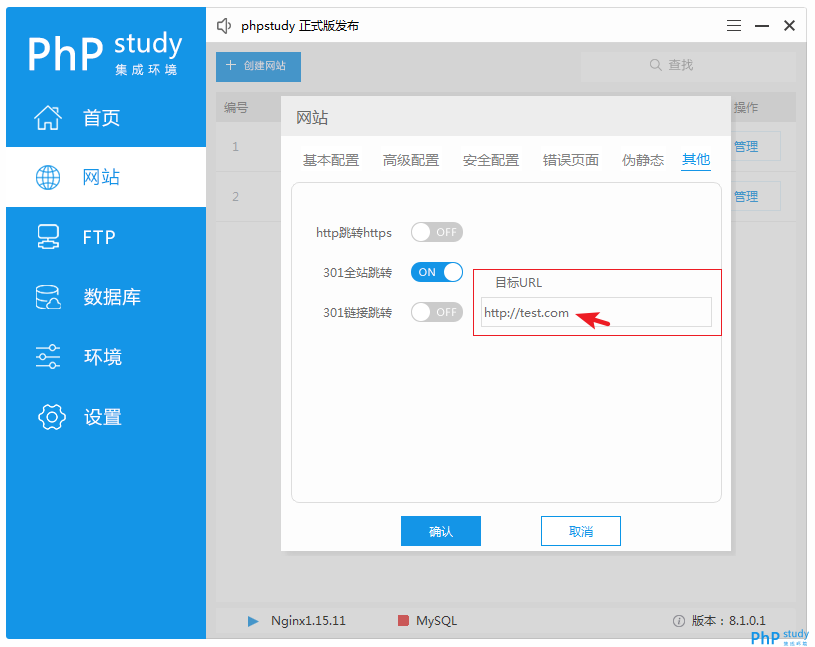Turn off the 301全站跳转 switch
This screenshot has width=815, height=647.
tap(437, 272)
